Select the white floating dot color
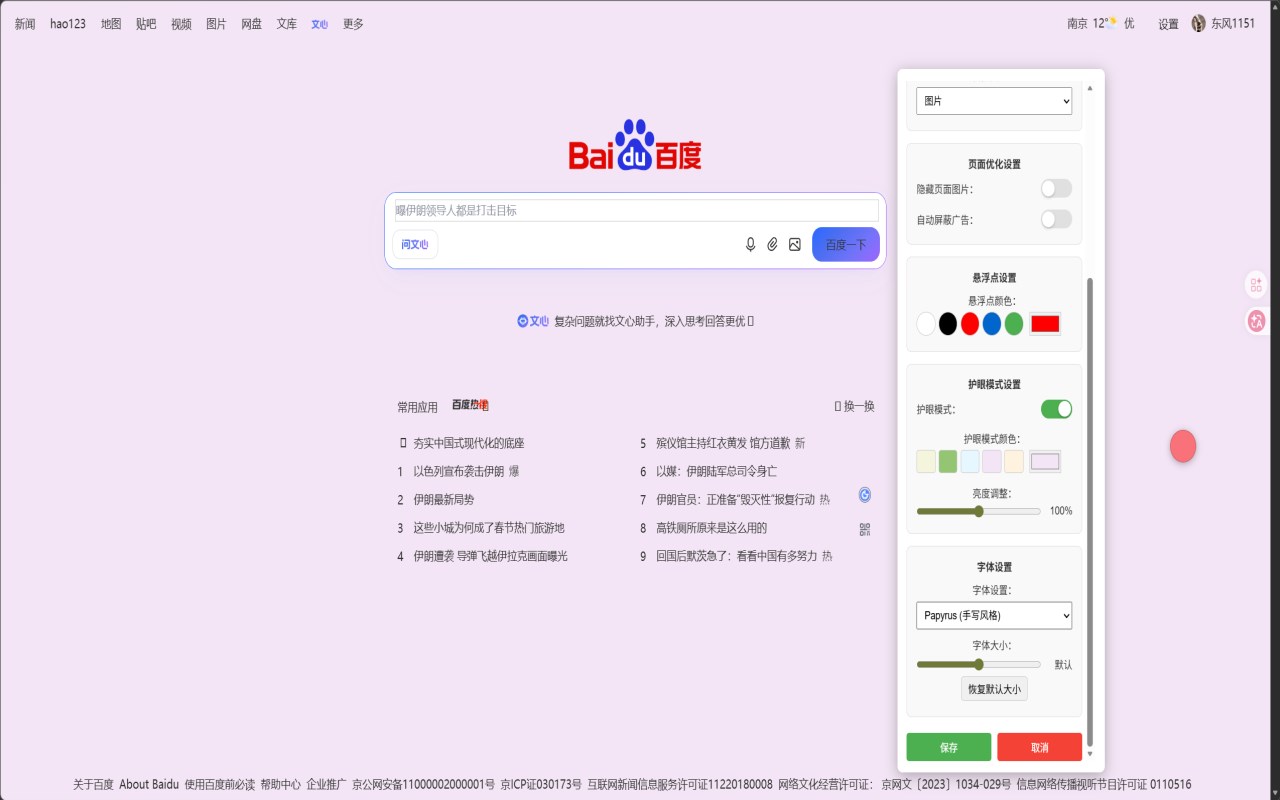Image resolution: width=1280 pixels, height=800 pixels. pos(926,324)
